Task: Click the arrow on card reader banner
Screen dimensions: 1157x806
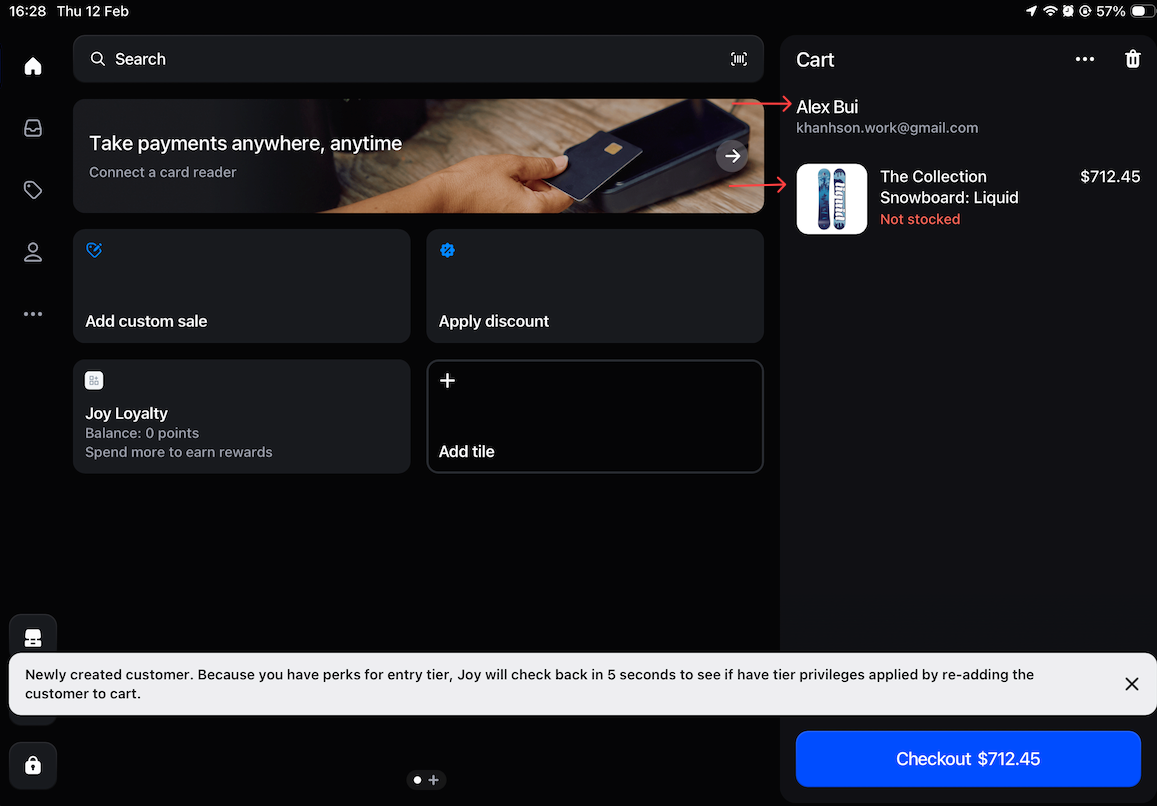Action: tap(733, 156)
